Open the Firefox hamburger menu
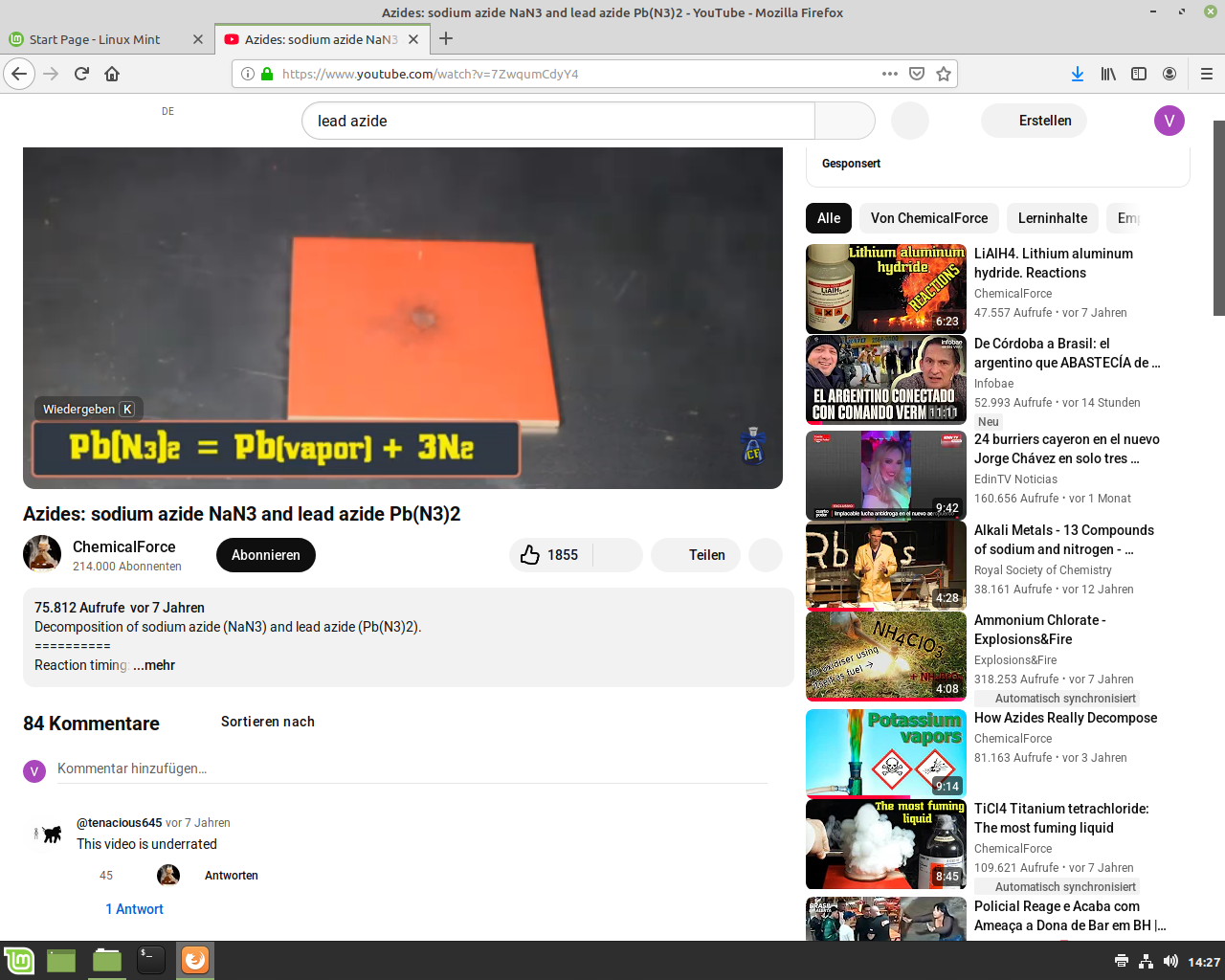1225x980 pixels. [x=1207, y=74]
